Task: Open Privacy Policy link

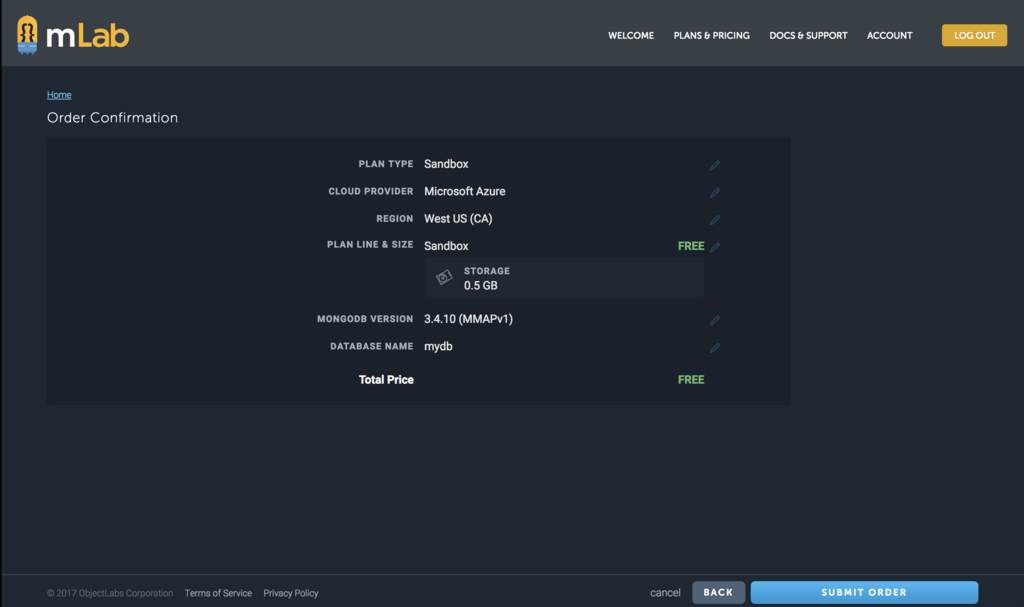Action: point(291,593)
